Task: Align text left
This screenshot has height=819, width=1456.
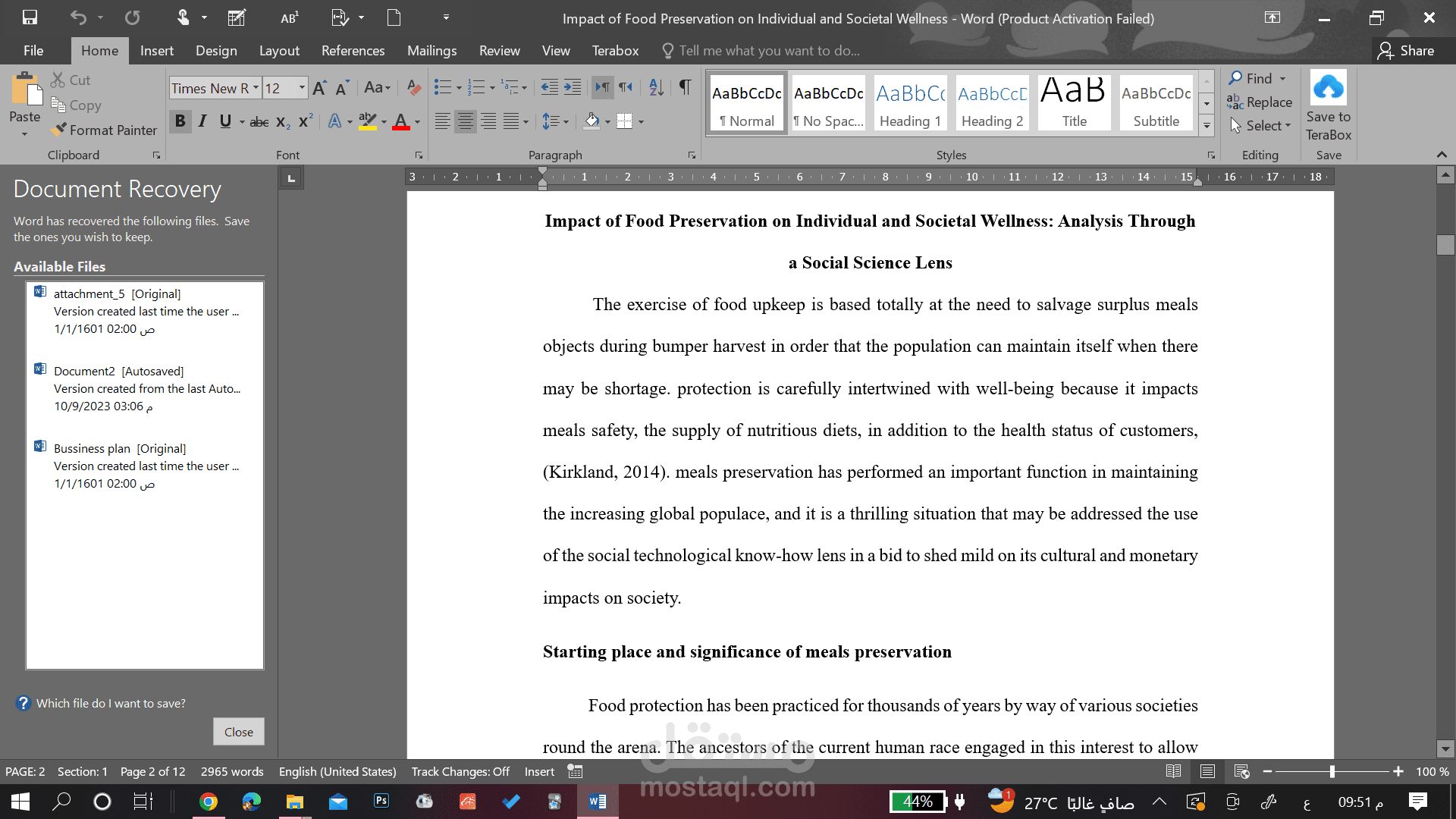Action: [443, 121]
